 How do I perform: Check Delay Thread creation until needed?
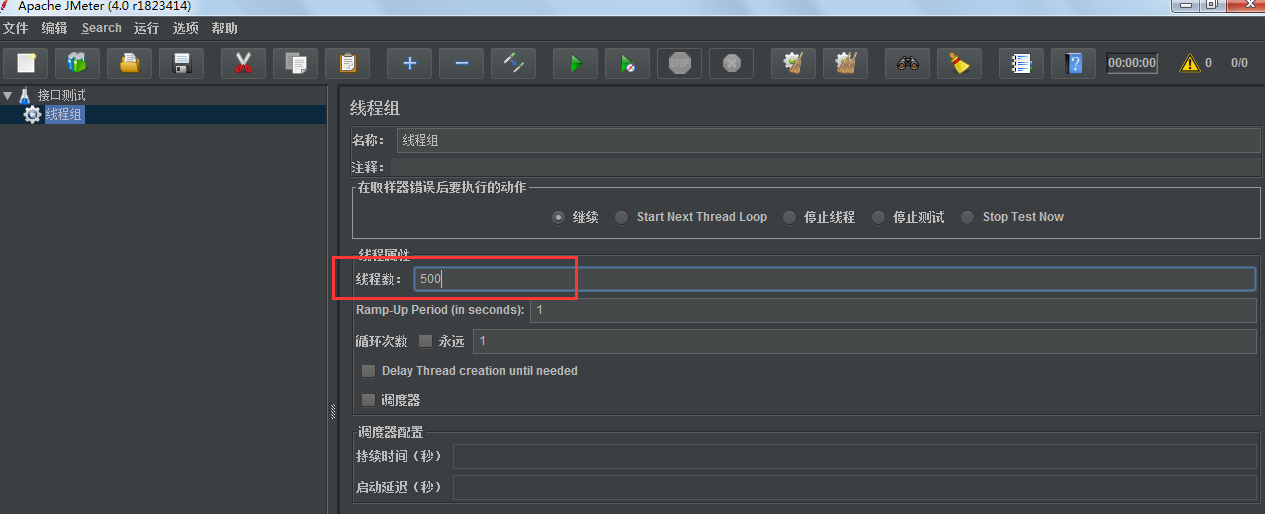pos(368,371)
